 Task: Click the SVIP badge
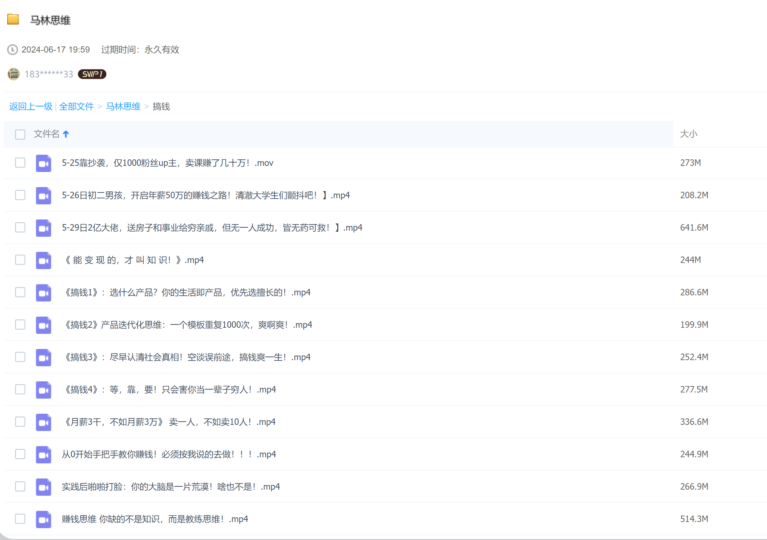(92, 74)
